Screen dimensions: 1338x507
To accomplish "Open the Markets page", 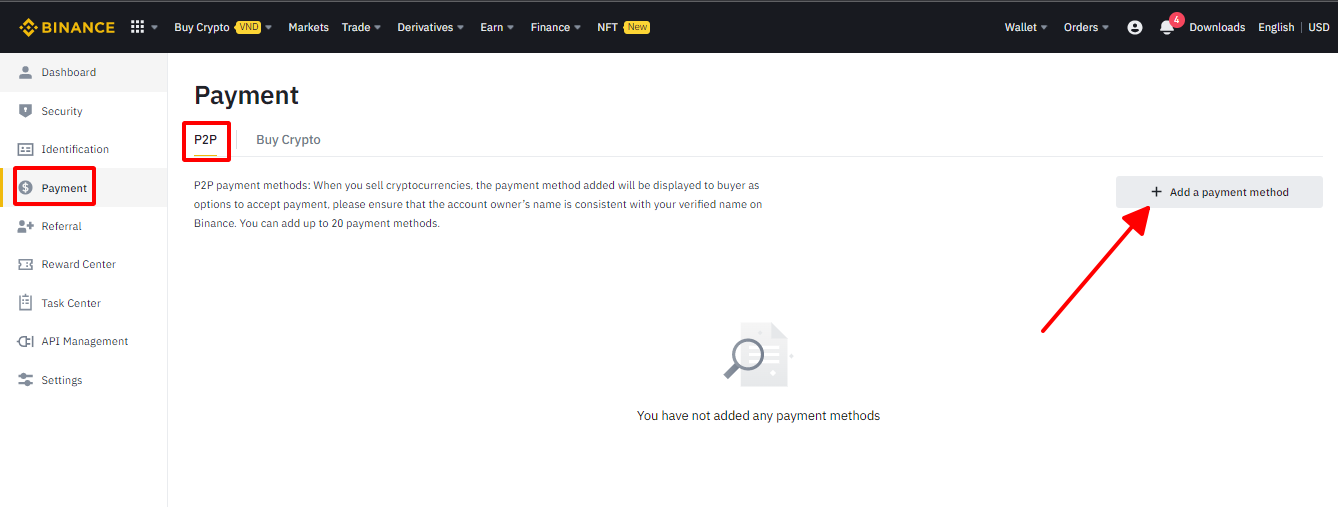I will 308,27.
